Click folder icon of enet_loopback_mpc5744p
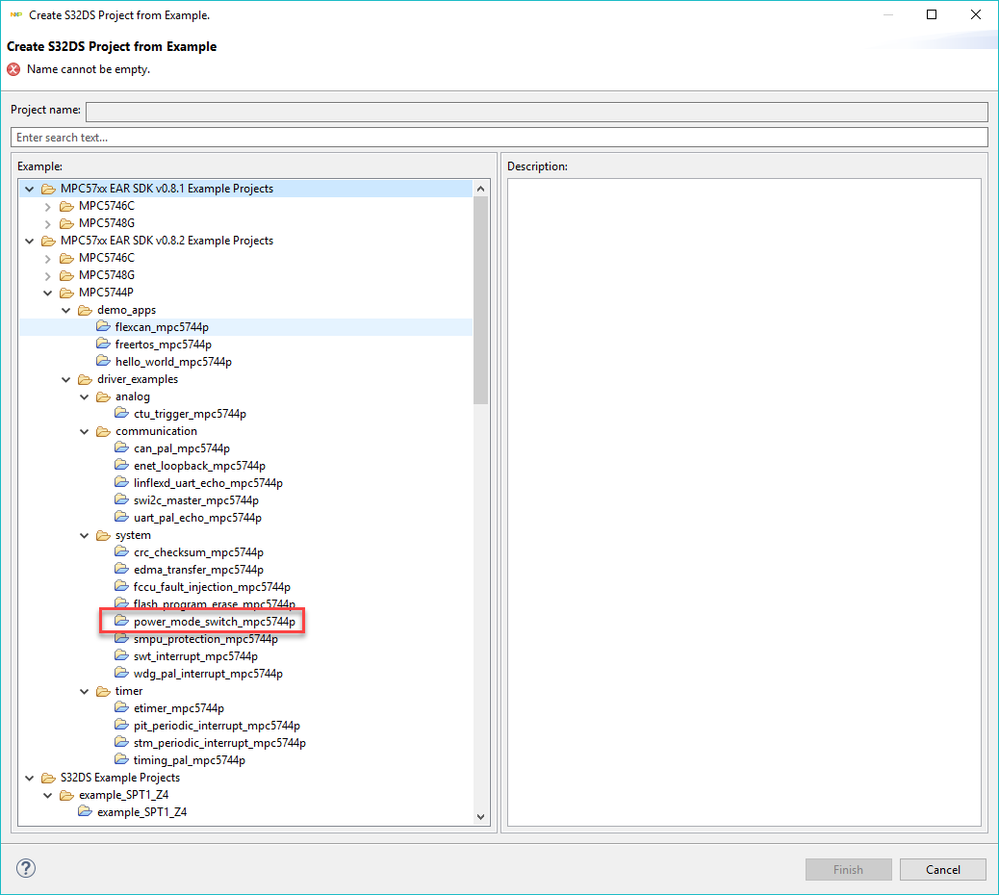The height and width of the screenshot is (895, 999). pos(122,464)
